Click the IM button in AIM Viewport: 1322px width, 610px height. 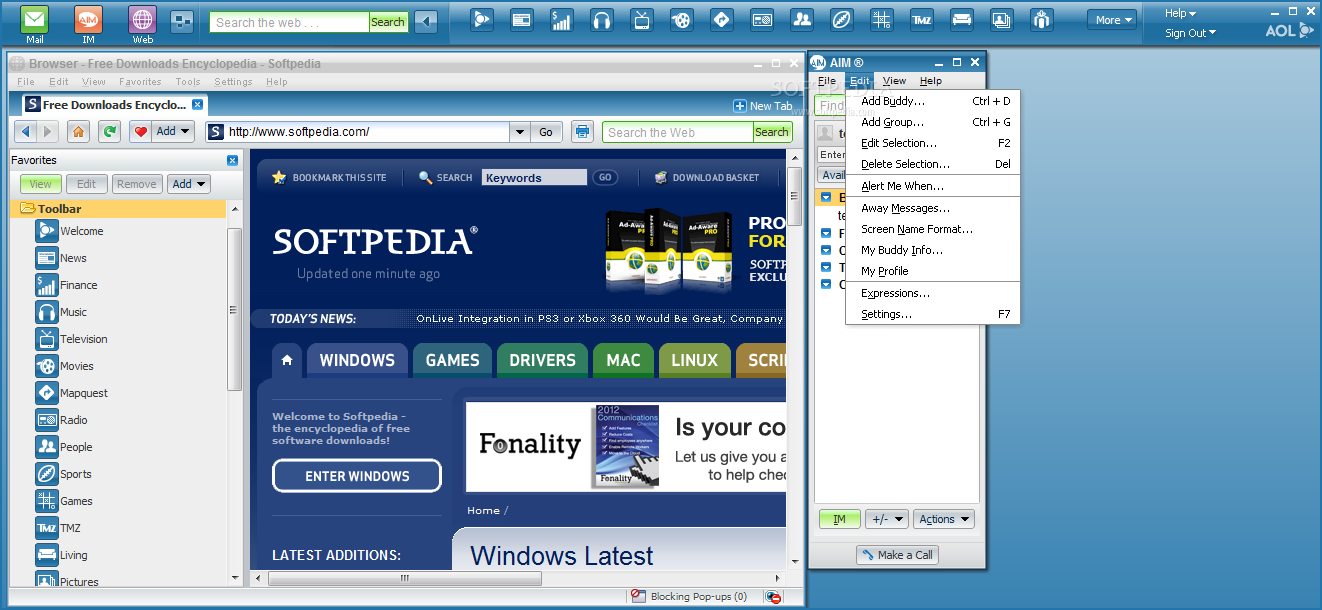[x=839, y=519]
